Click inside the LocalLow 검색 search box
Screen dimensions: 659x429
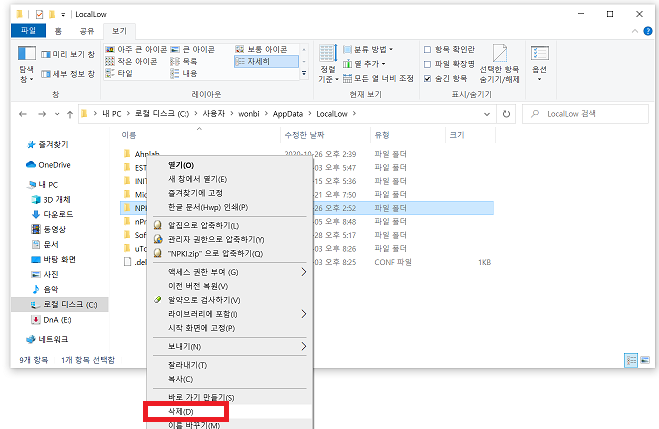[585, 114]
